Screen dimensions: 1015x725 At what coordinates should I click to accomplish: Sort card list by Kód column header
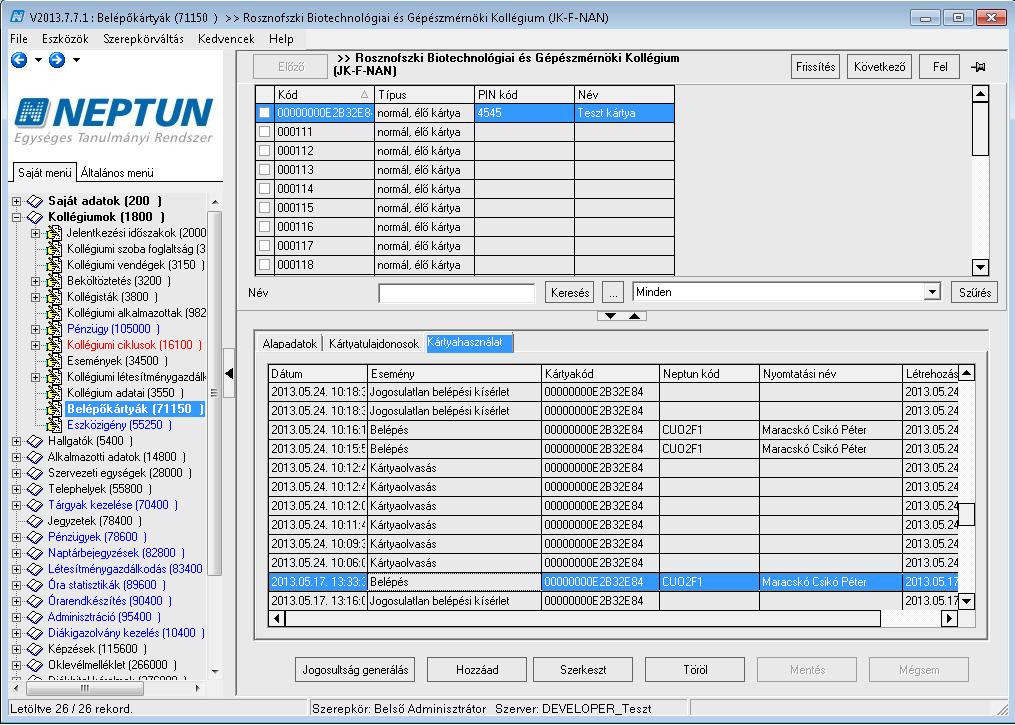[324, 95]
